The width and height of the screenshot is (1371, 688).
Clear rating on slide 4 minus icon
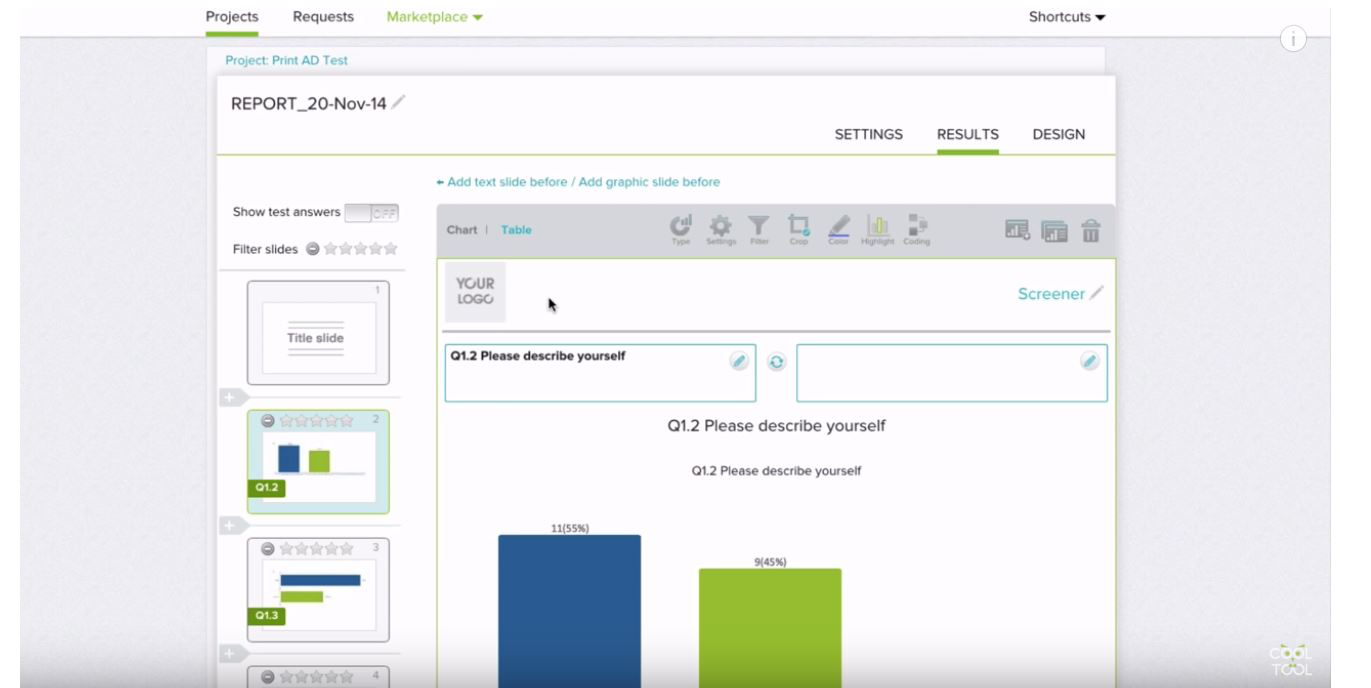click(x=268, y=677)
